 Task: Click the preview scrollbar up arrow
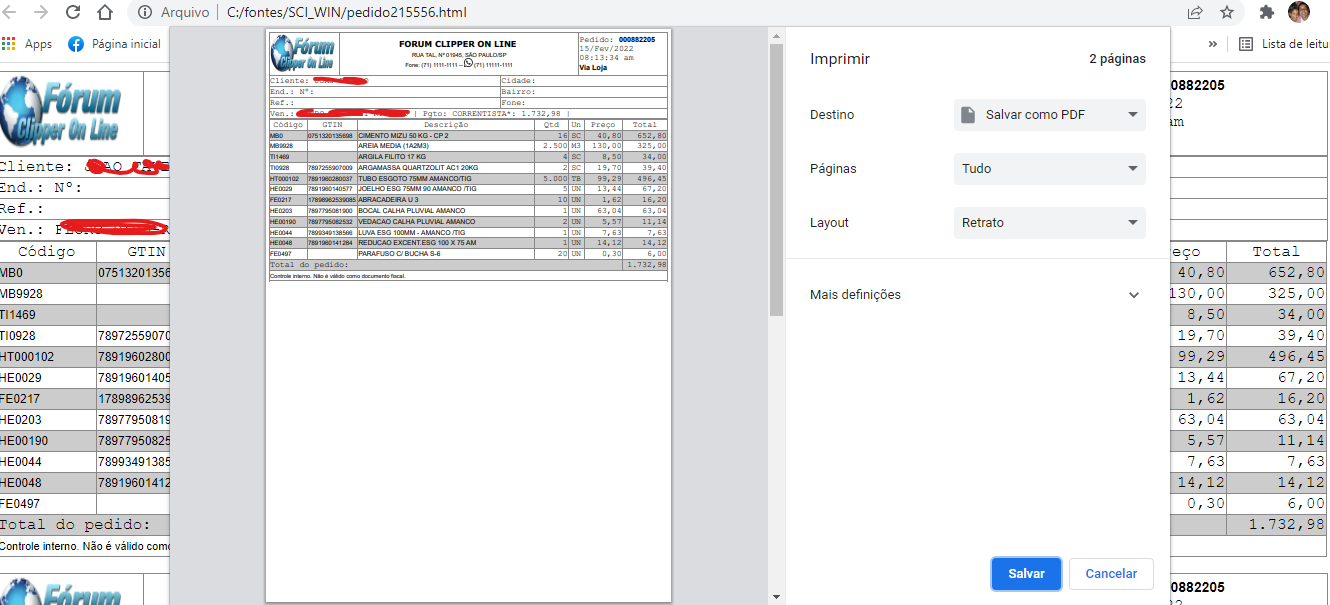[x=777, y=34]
